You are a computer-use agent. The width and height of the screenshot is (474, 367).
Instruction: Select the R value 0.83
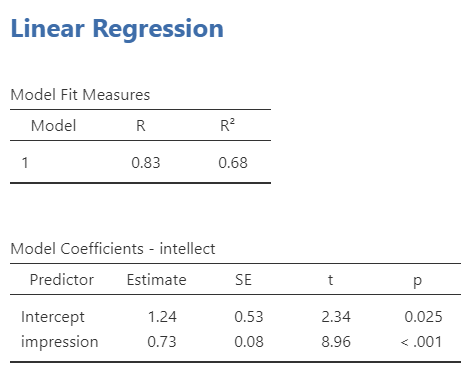[x=146, y=163]
